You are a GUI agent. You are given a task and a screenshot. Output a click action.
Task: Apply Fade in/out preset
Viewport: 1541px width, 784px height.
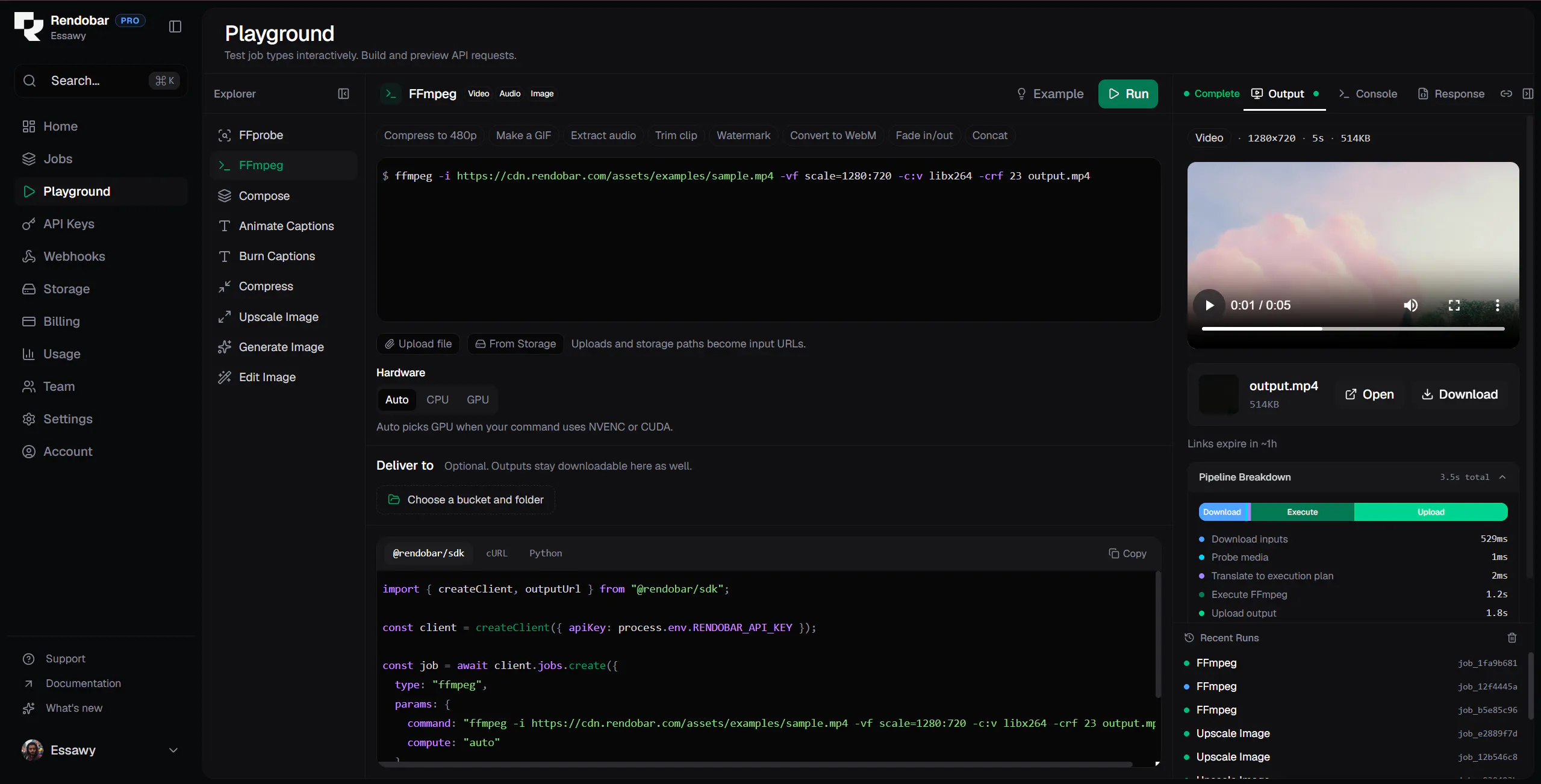pyautogui.click(x=924, y=135)
